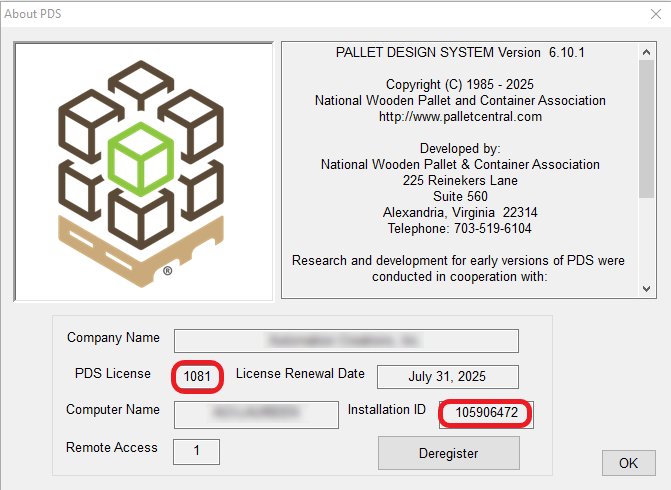Click the 'Research and development for early versions' line
The height and width of the screenshot is (490, 671).
coord(458,261)
